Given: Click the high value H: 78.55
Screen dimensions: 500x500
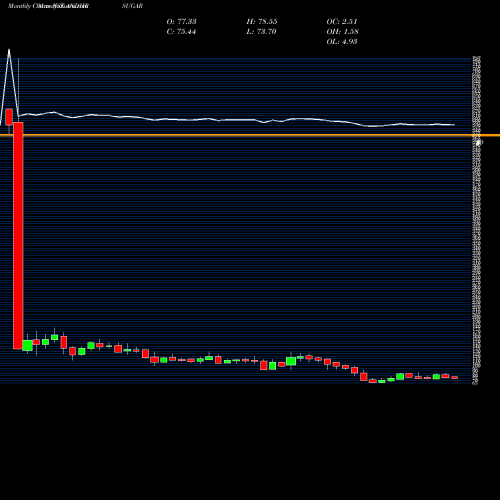Looking at the screenshot, I should click(x=262, y=21).
